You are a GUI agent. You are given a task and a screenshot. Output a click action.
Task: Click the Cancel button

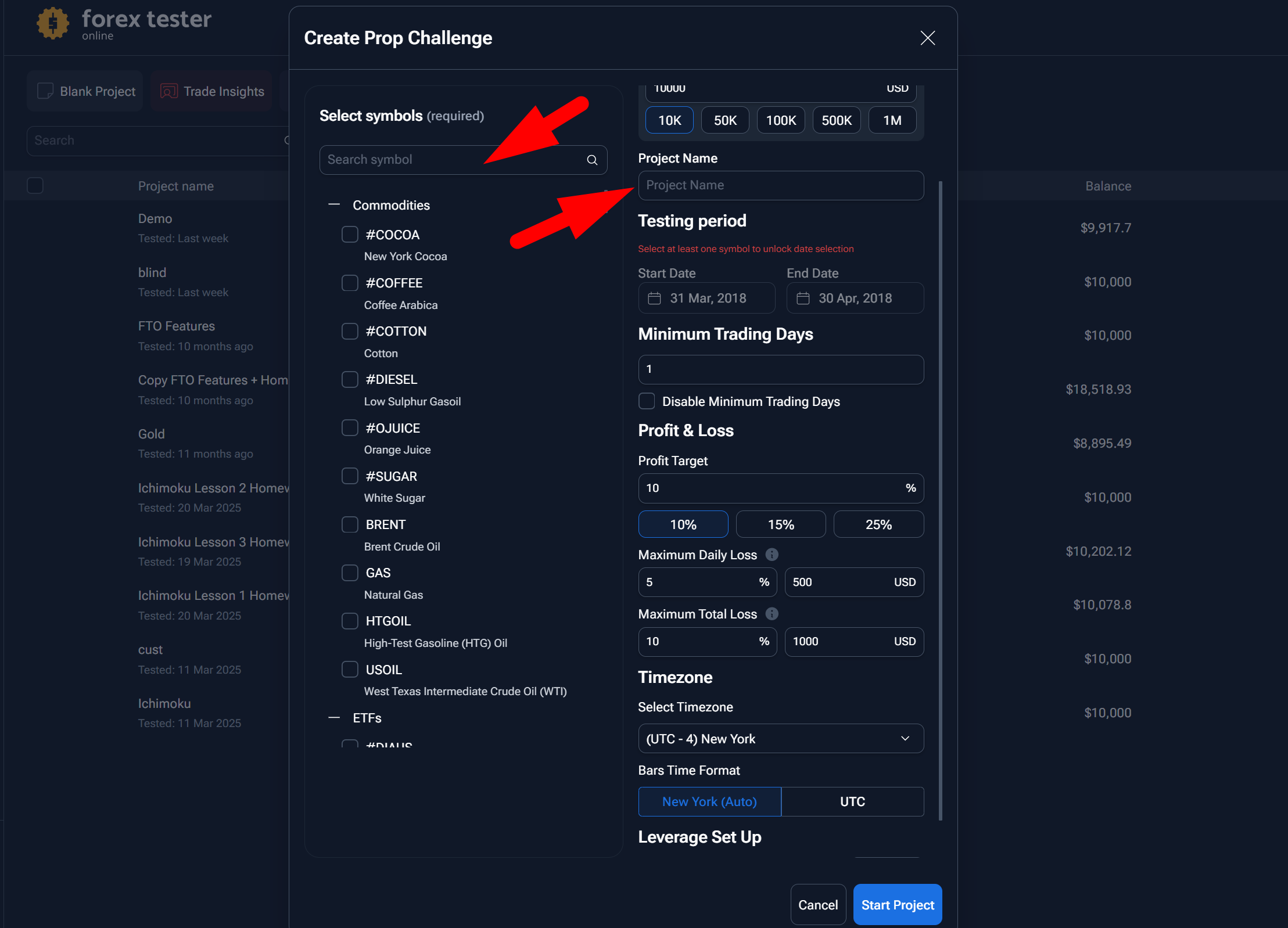click(818, 905)
